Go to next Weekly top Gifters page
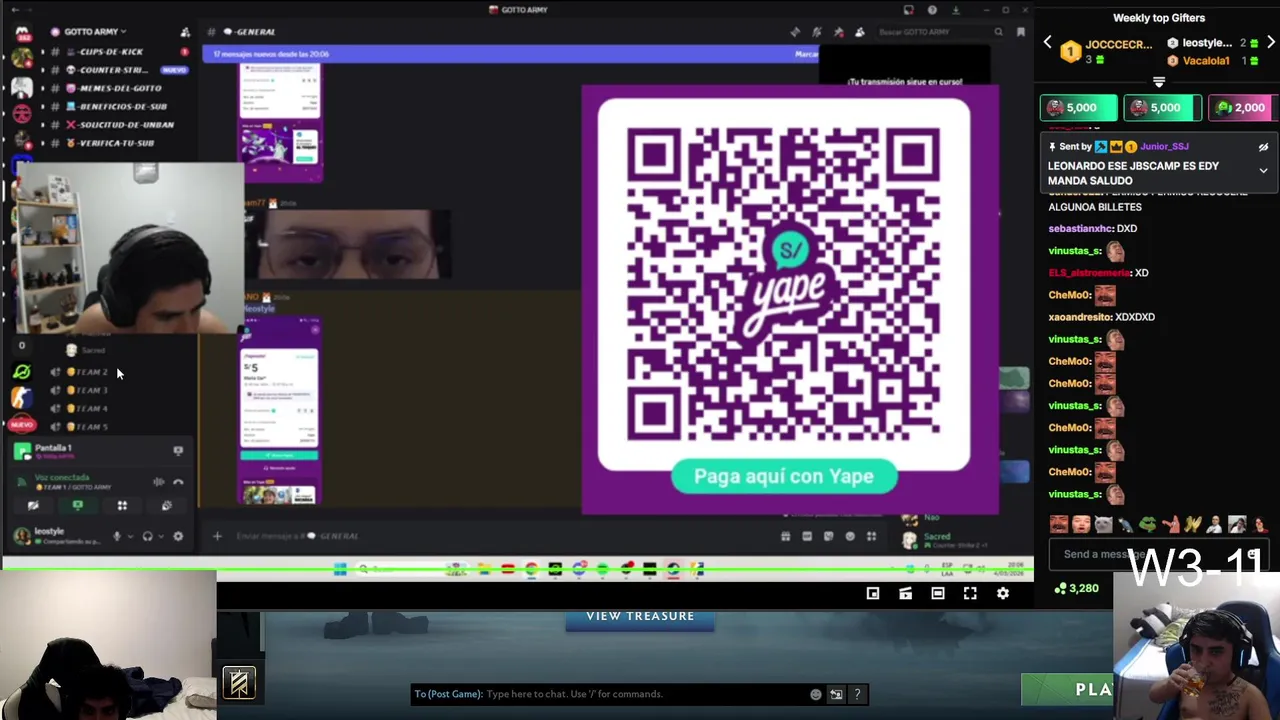 pos(1271,43)
